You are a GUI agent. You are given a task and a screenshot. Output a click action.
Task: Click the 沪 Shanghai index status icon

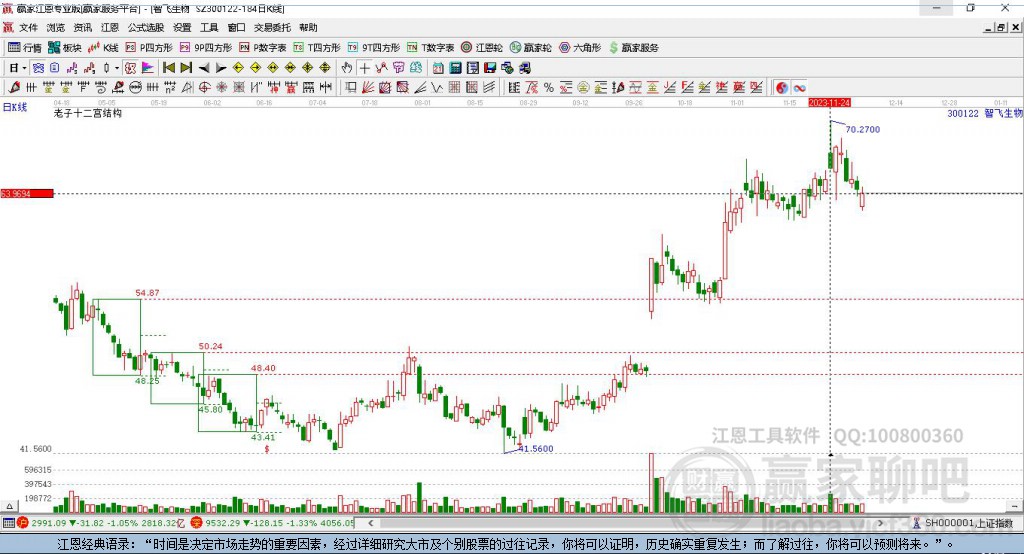tap(23, 523)
